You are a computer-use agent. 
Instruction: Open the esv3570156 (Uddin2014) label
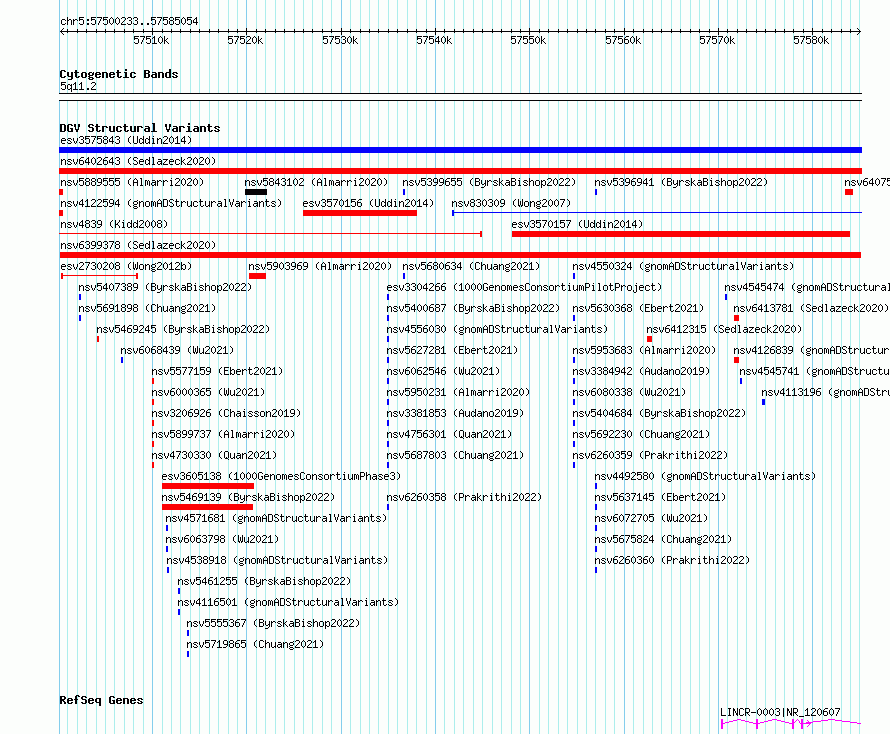[x=368, y=203]
